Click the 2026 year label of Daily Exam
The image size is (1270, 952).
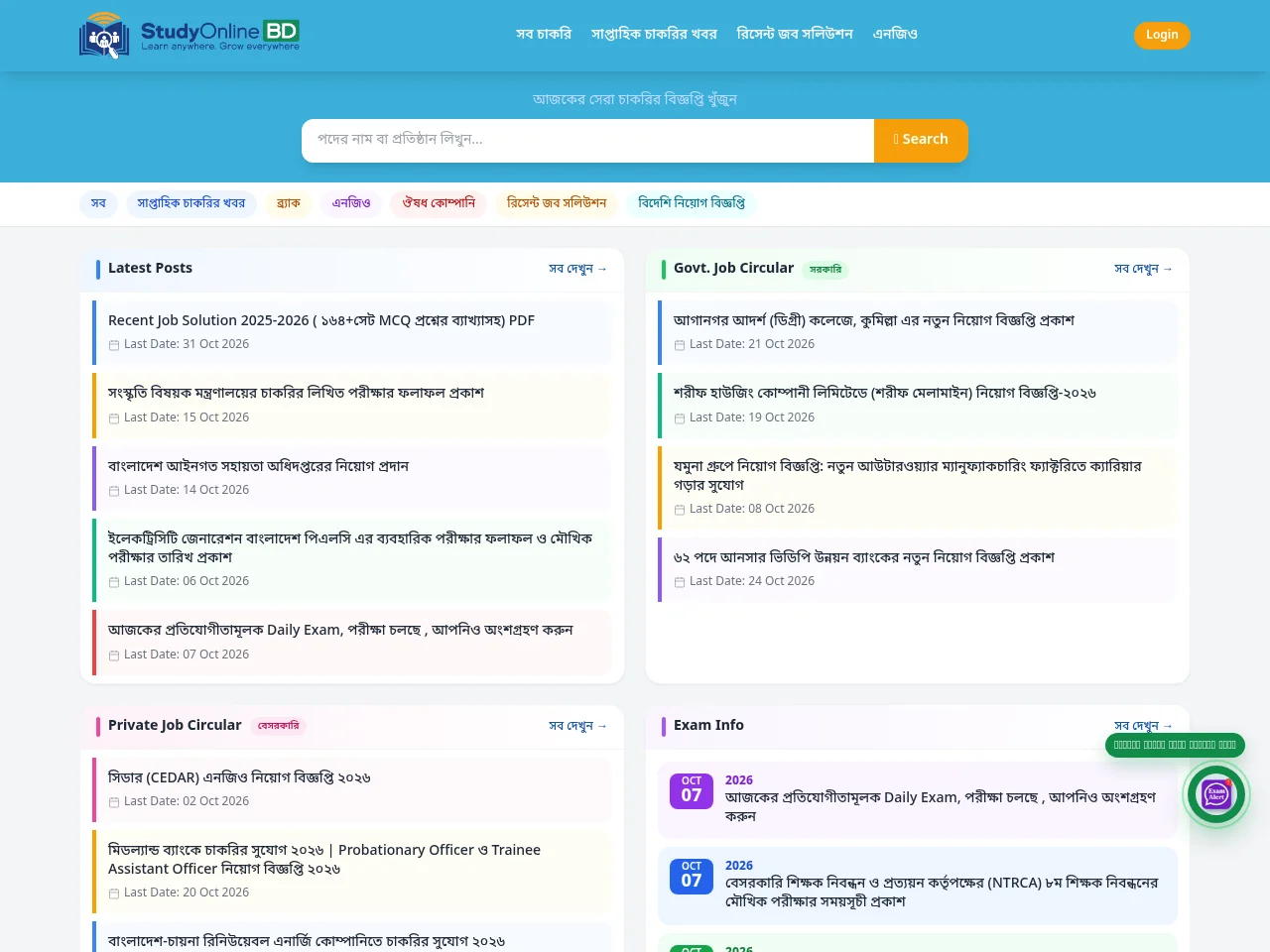pos(739,780)
